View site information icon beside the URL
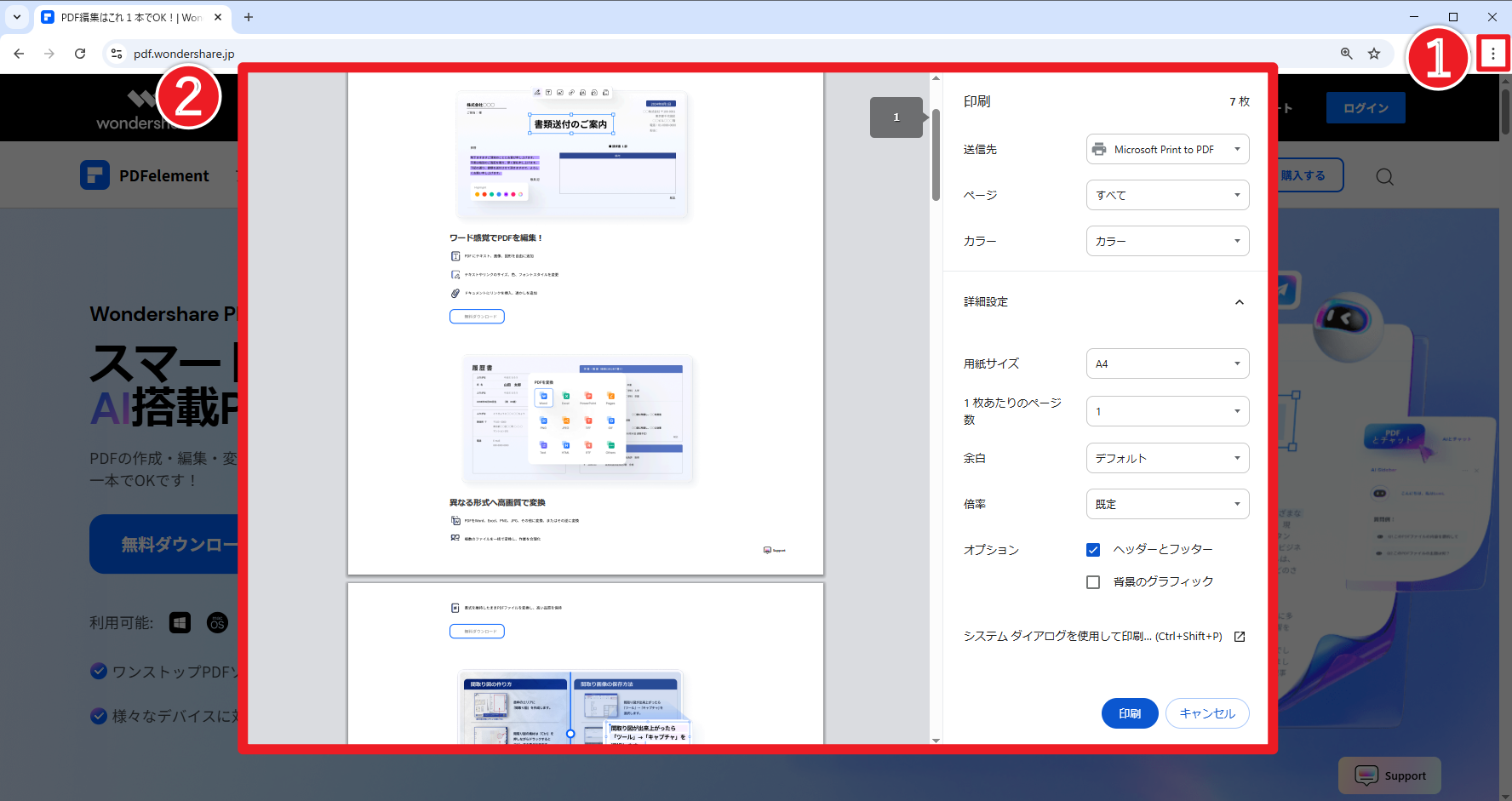 coord(117,54)
